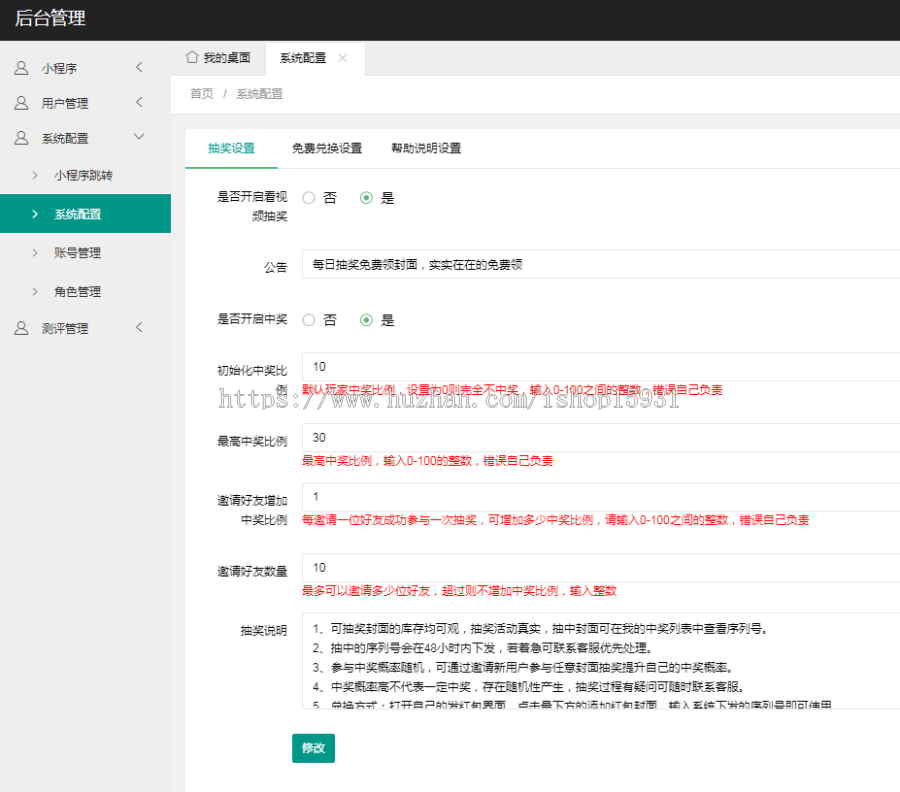Click the 公告 text input field
This screenshot has height=792, width=900.
(x=600, y=265)
